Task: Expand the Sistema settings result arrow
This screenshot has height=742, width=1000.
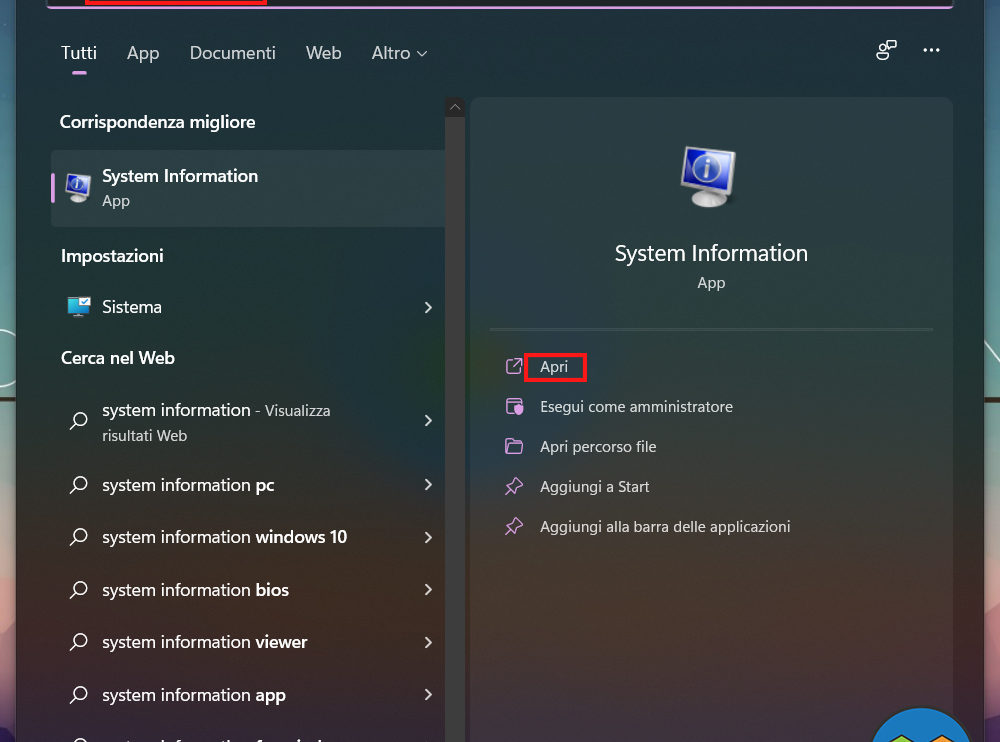Action: pos(428,308)
